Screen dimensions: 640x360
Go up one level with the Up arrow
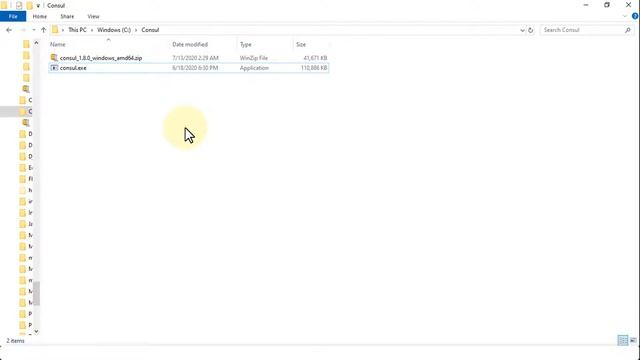[43, 30]
